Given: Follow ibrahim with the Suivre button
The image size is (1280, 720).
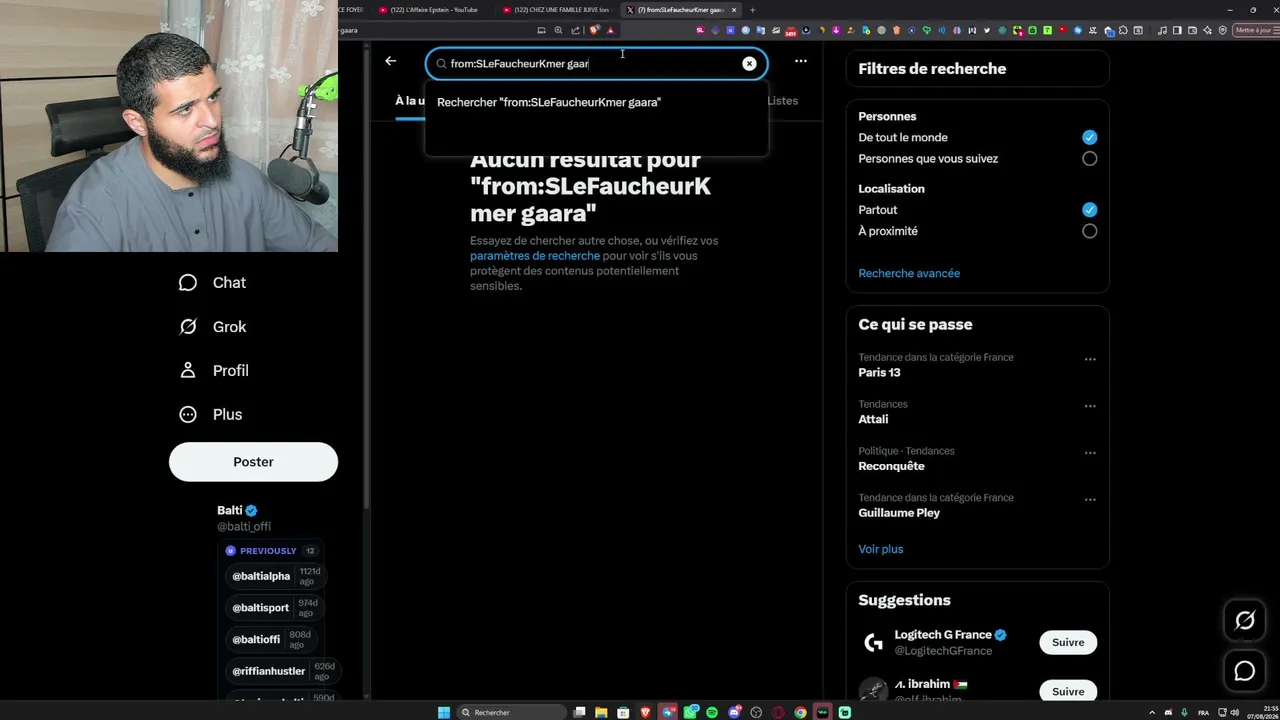Looking at the screenshot, I should coord(1068,691).
